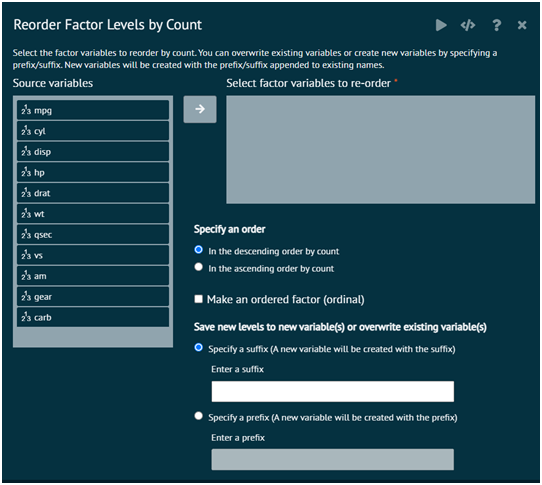Viewport: 542px width, 485px height.
Task: Click the factor variables to re-order box
Action: (381, 150)
